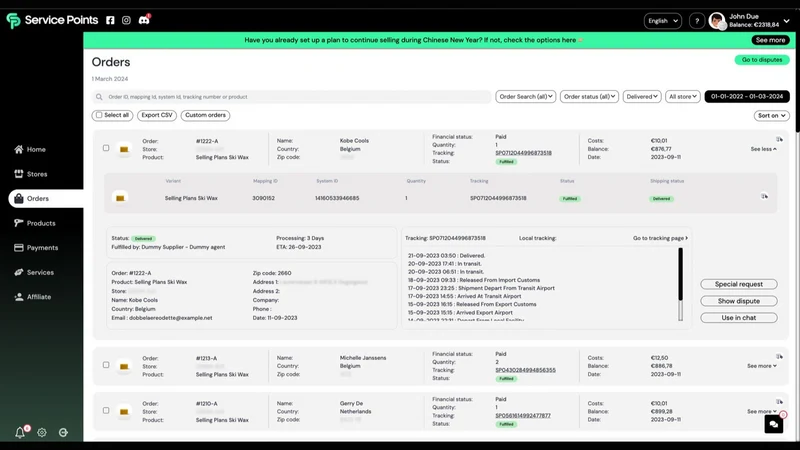Open the Sort on dropdown
Screen dimensions: 800x450
pyautogui.click(x=771, y=116)
